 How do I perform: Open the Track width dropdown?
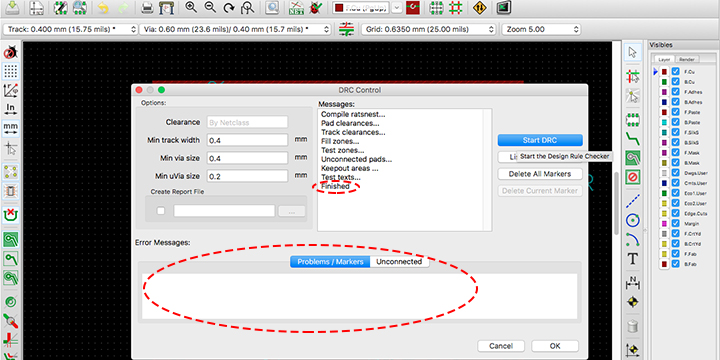(x=70, y=29)
